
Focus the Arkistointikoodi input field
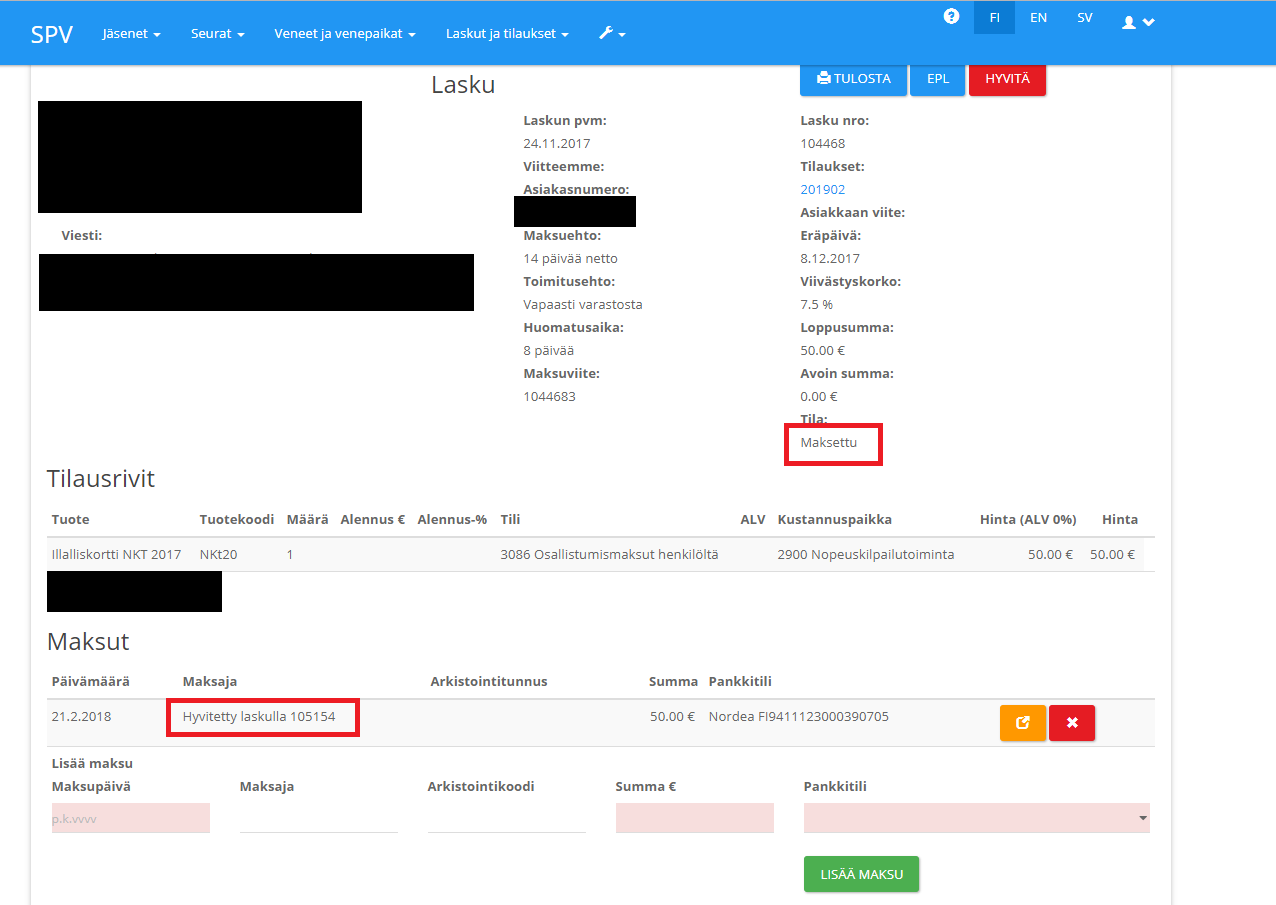point(507,818)
